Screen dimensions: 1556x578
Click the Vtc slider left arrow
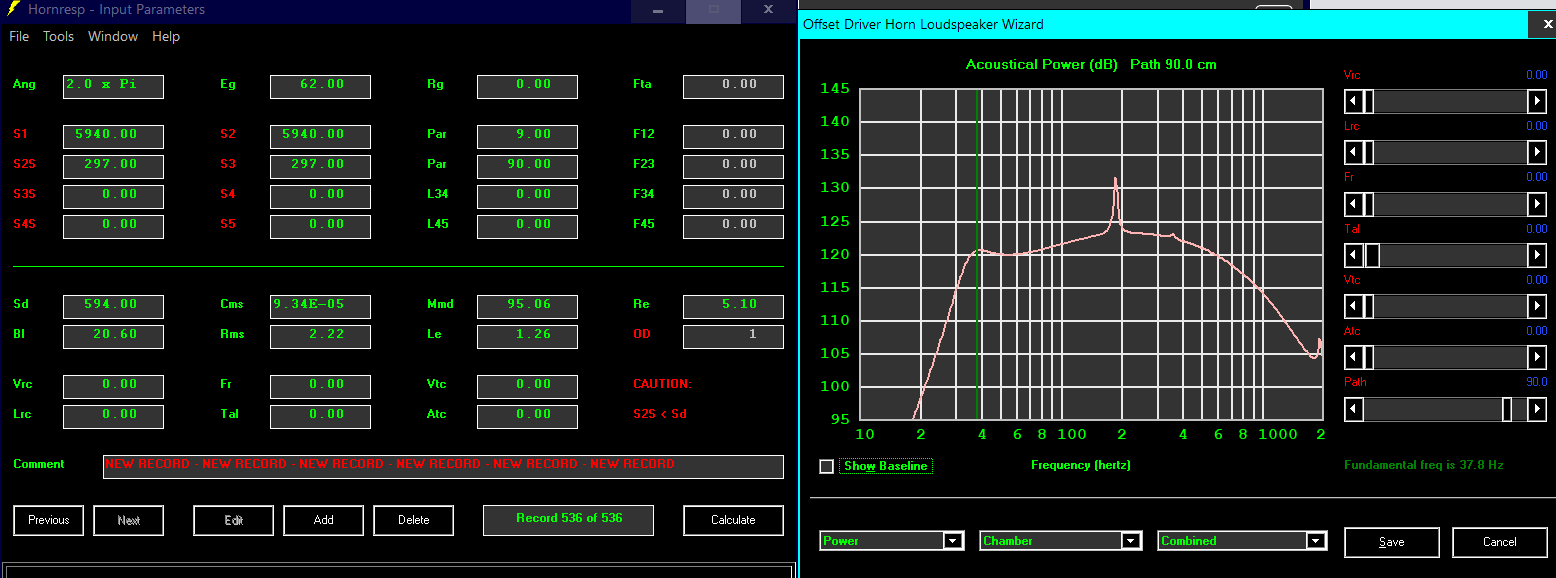[x=1353, y=306]
